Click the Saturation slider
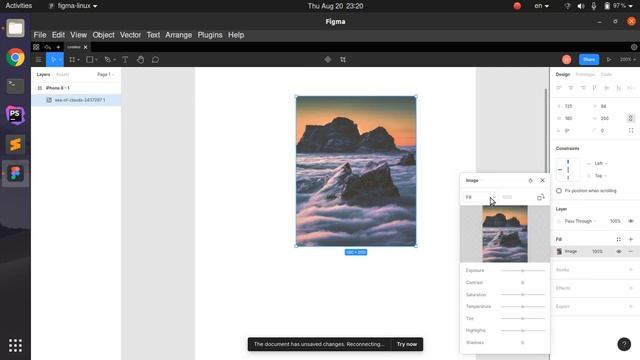The height and width of the screenshot is (360, 640). [522, 295]
